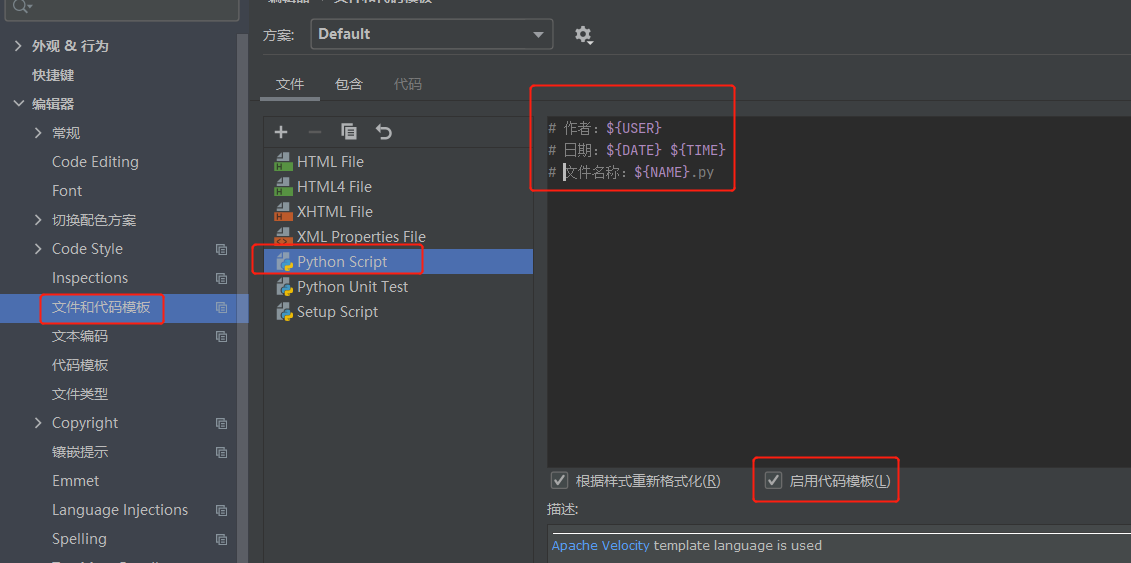
Task: Open the 方案 Default dropdown
Action: click(x=431, y=34)
